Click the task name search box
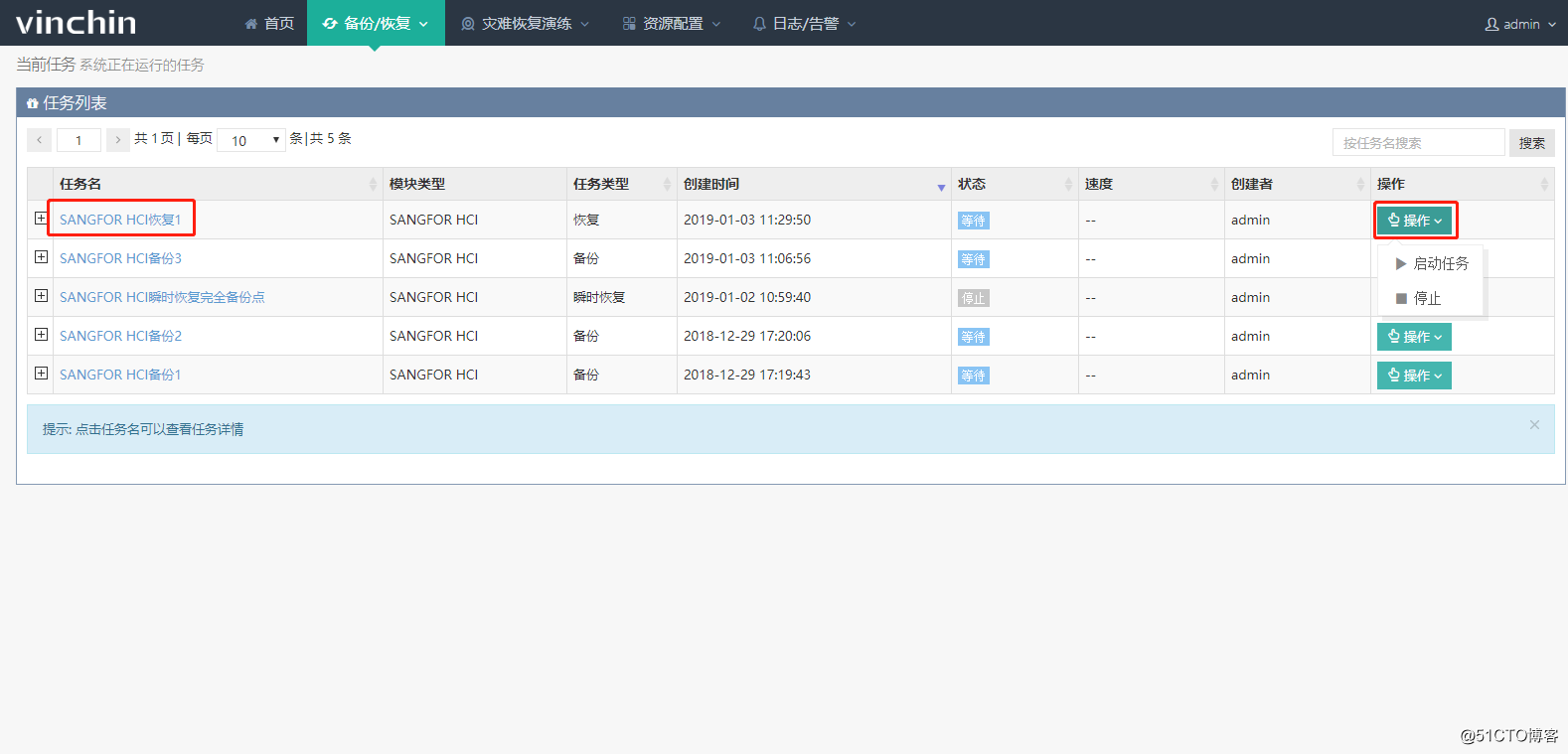This screenshot has height=754, width=1568. [x=1418, y=142]
